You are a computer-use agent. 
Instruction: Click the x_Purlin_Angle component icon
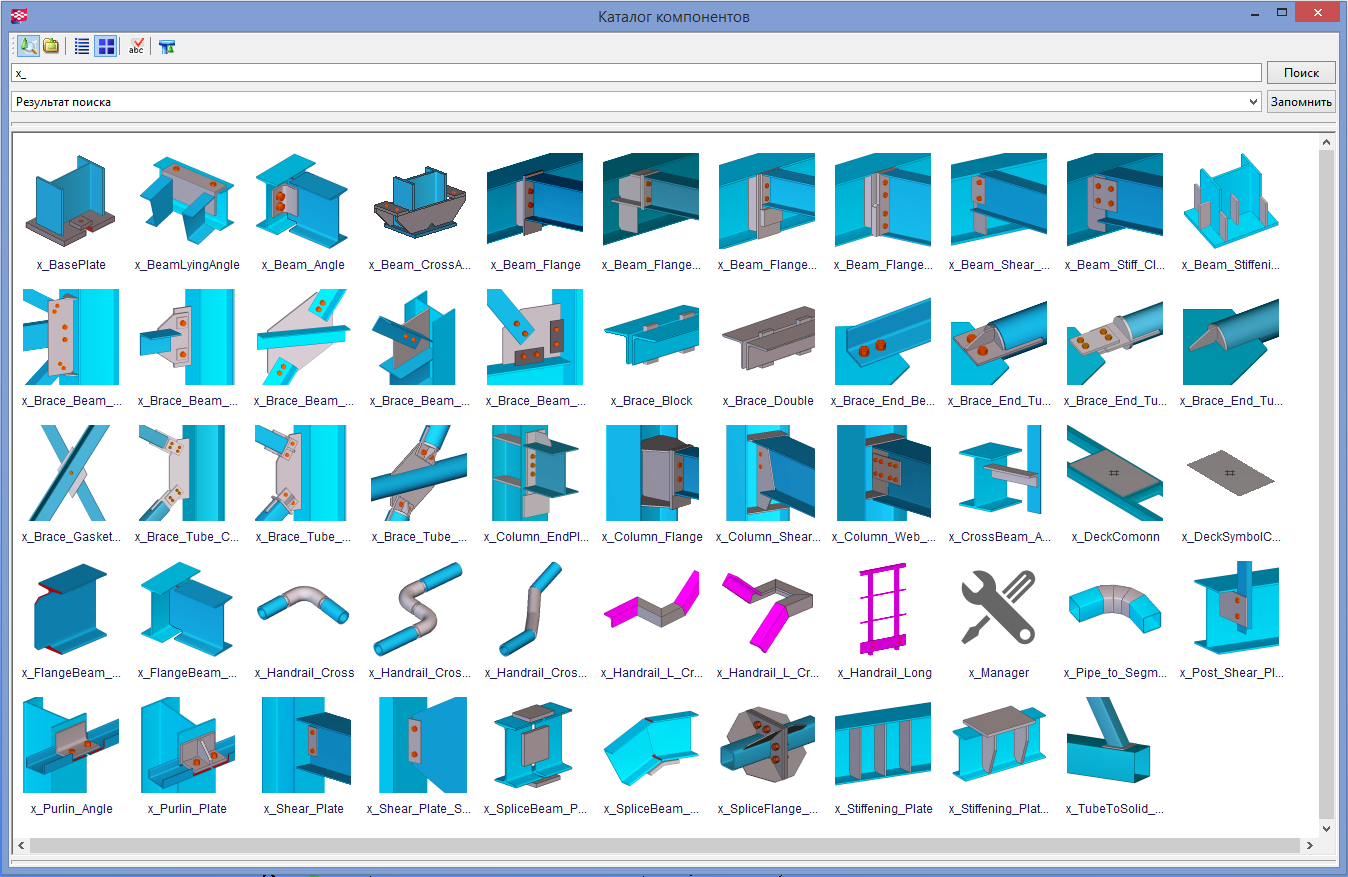click(x=71, y=745)
